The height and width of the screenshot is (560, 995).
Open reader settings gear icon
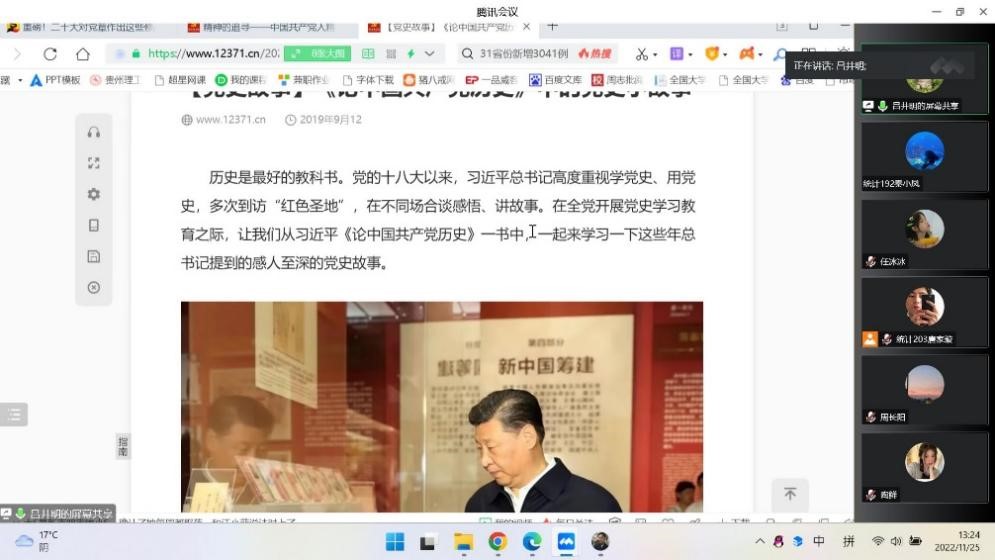(94, 194)
